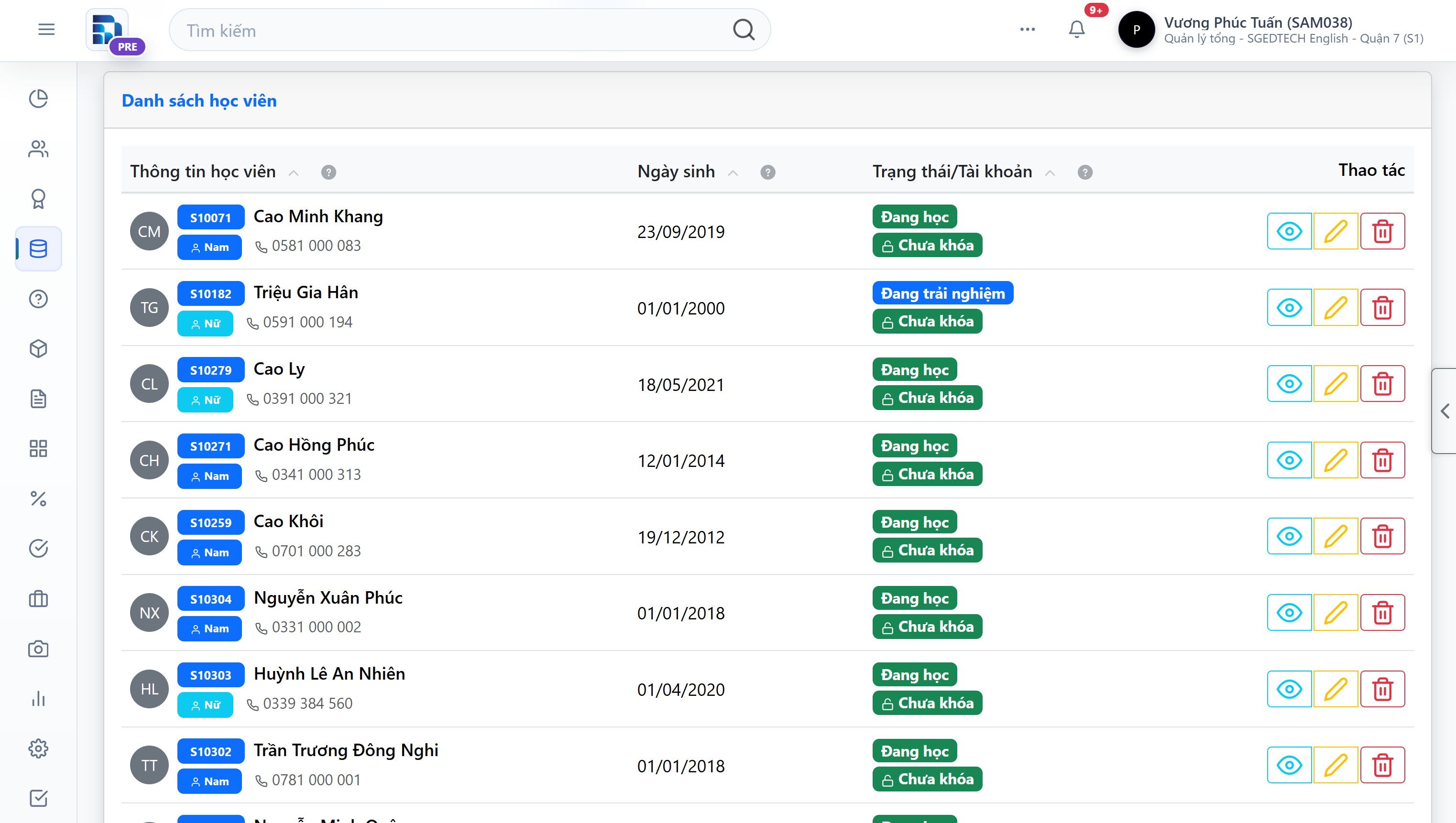Viewport: 1456px width, 823px height.
Task: Click birth date 18/05/2021
Action: (x=681, y=385)
